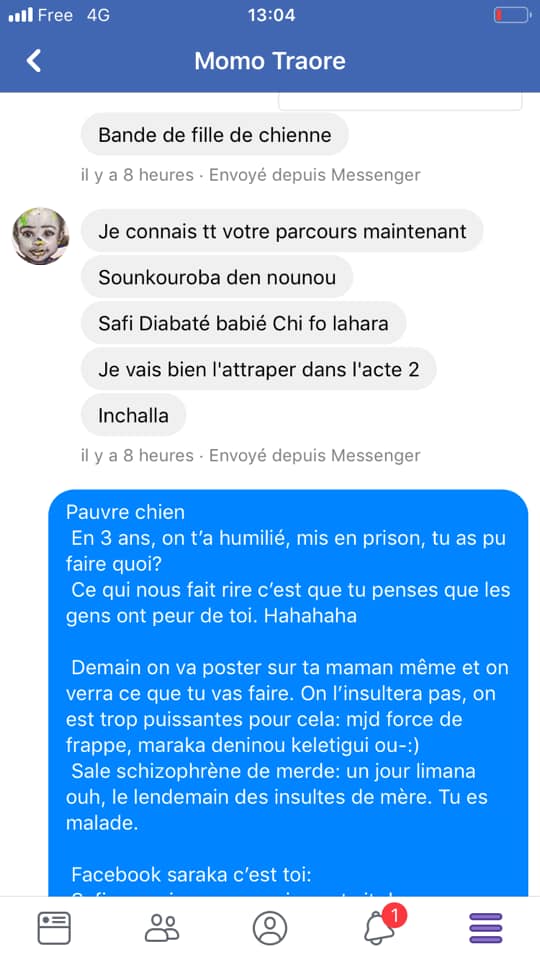The width and height of the screenshot is (540, 960).
Task: Tap the Momo Traore conversation title
Action: (270, 61)
